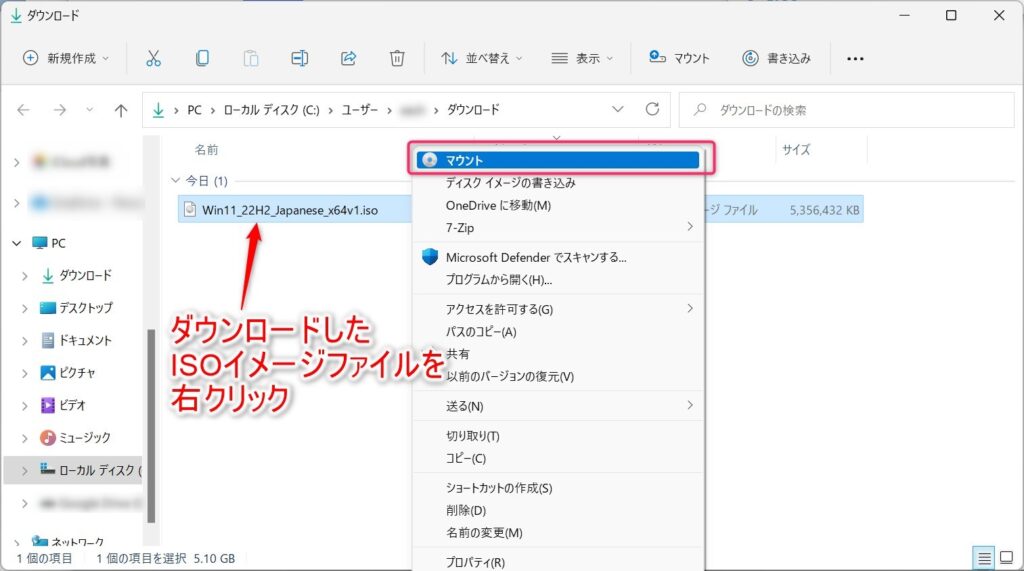Click the ダウンロードの検索 search box
The image size is (1024, 571).
pyautogui.click(x=846, y=110)
